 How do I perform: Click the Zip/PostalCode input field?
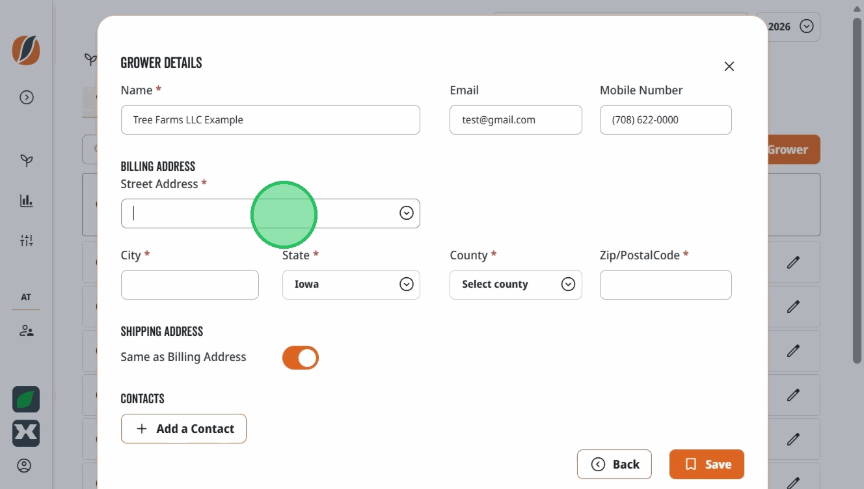coord(666,284)
